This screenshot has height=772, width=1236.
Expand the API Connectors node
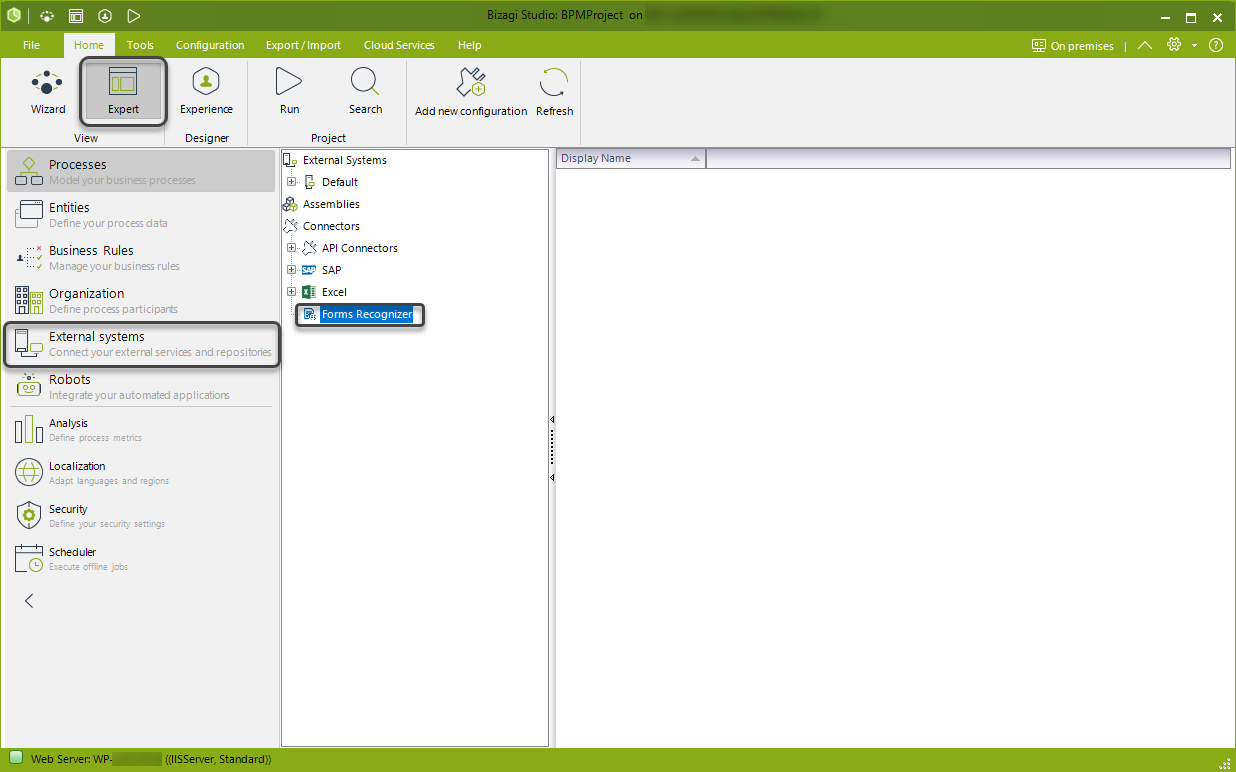292,248
